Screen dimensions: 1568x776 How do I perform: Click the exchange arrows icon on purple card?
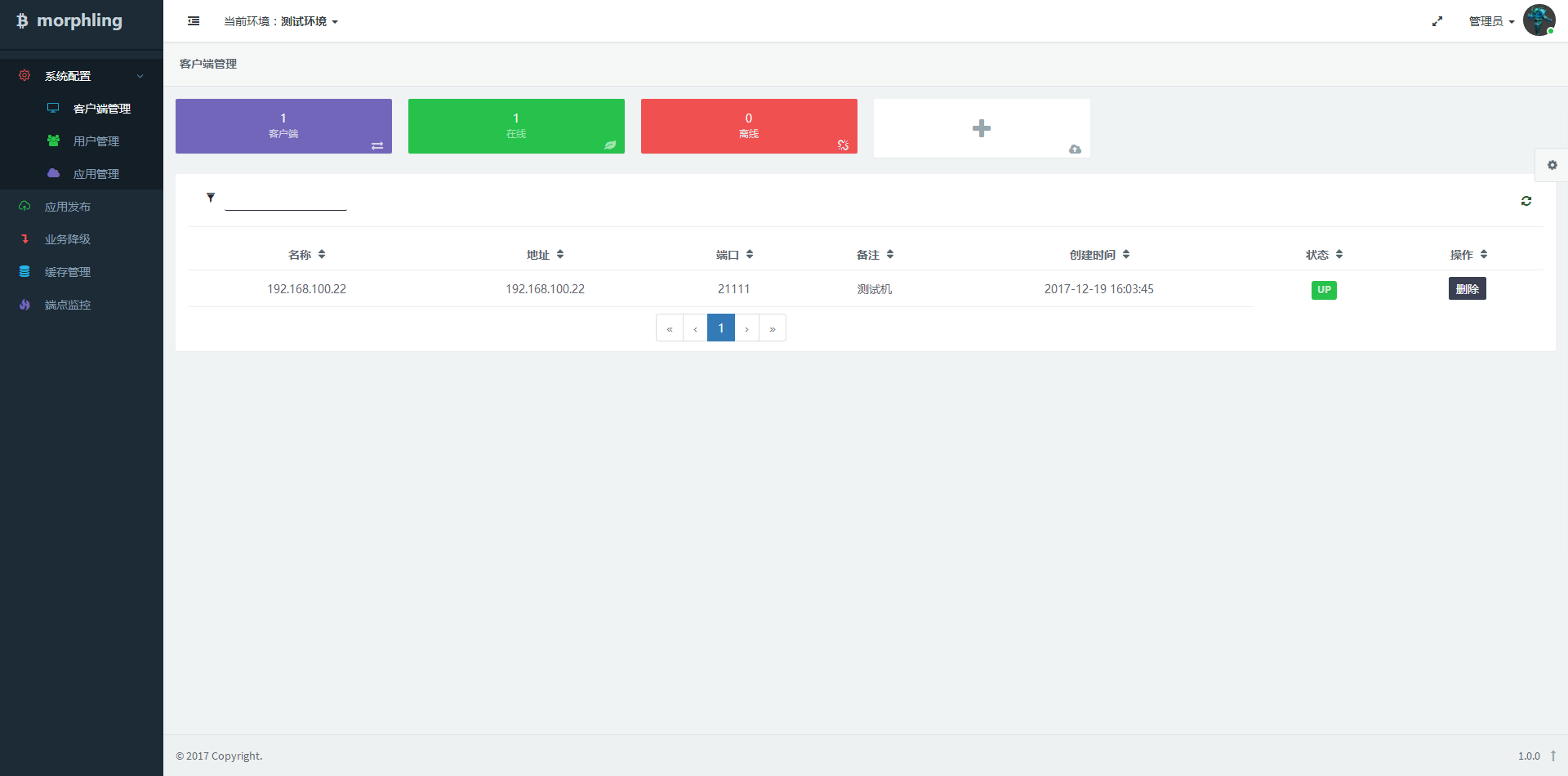[x=377, y=145]
